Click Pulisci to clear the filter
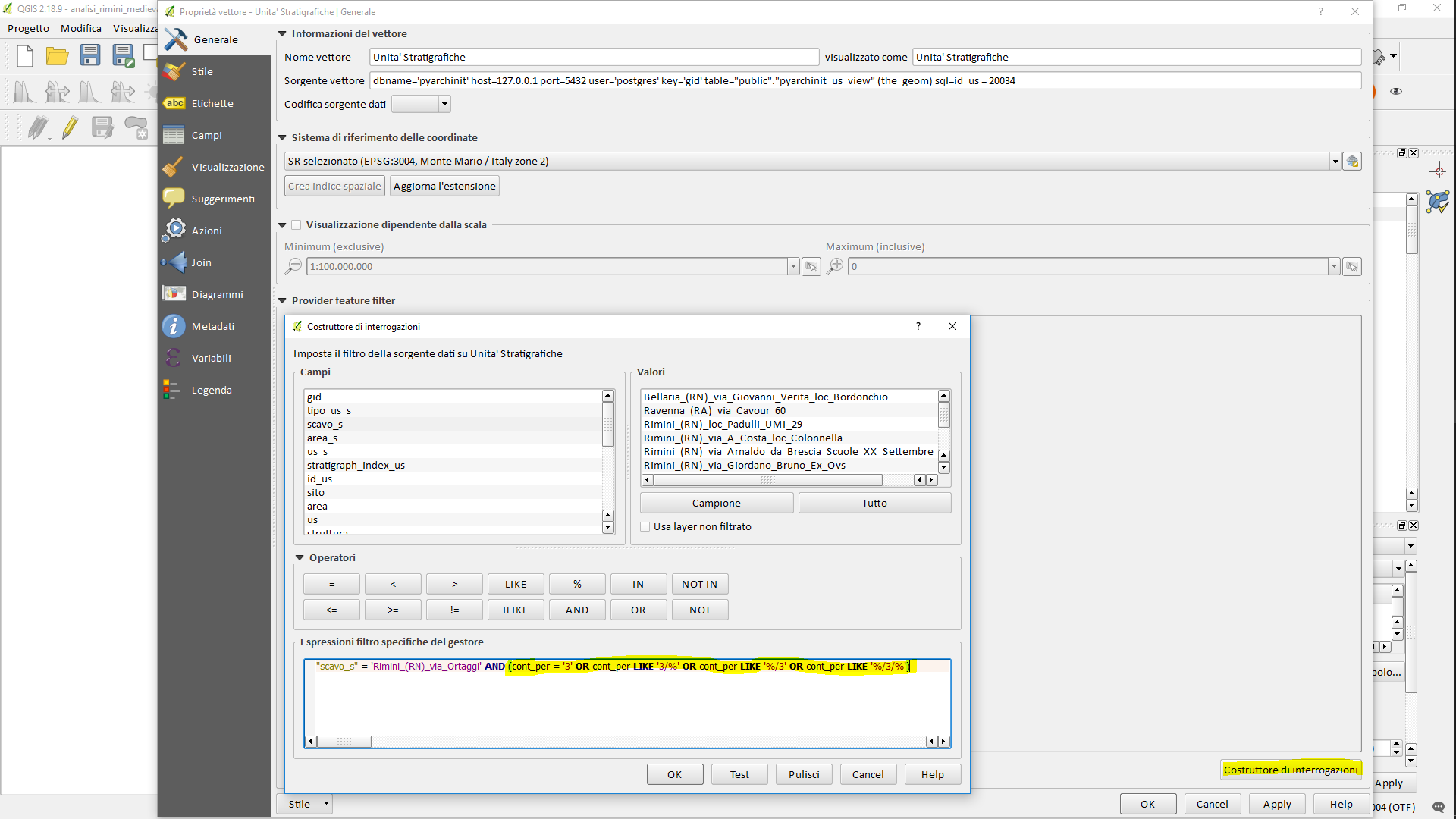Image resolution: width=1456 pixels, height=819 pixels. tap(804, 774)
